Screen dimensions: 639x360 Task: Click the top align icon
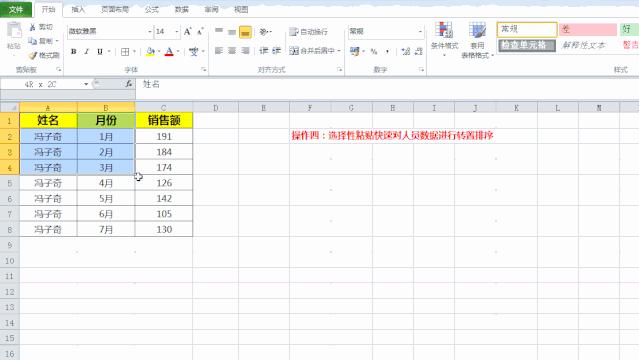click(219, 31)
